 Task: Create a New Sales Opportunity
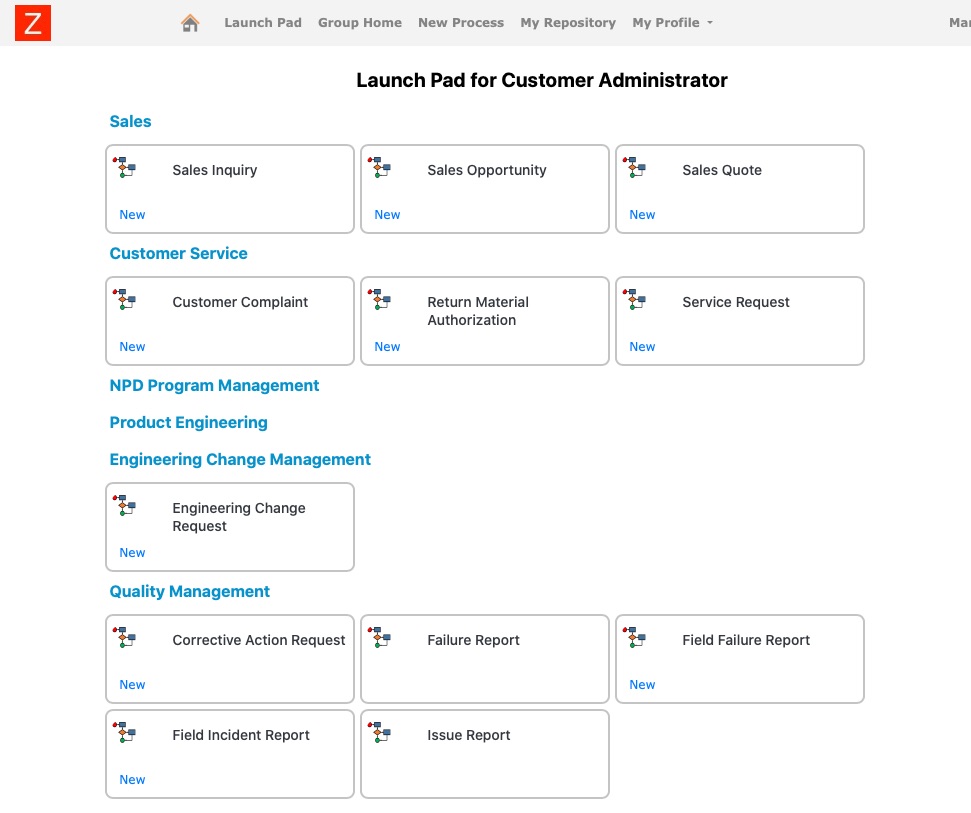pyautogui.click(x=387, y=215)
